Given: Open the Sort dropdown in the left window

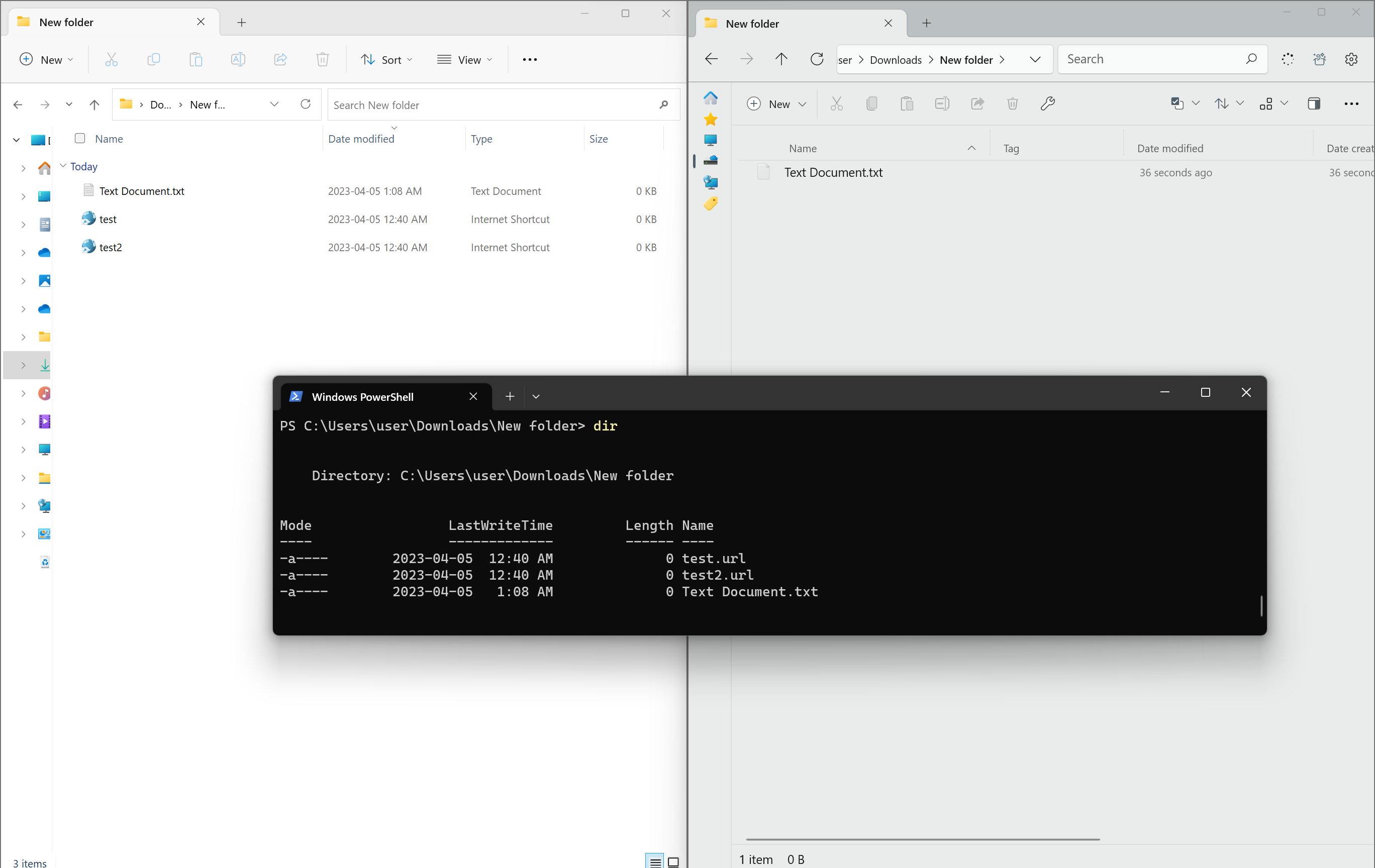Looking at the screenshot, I should coord(387,59).
